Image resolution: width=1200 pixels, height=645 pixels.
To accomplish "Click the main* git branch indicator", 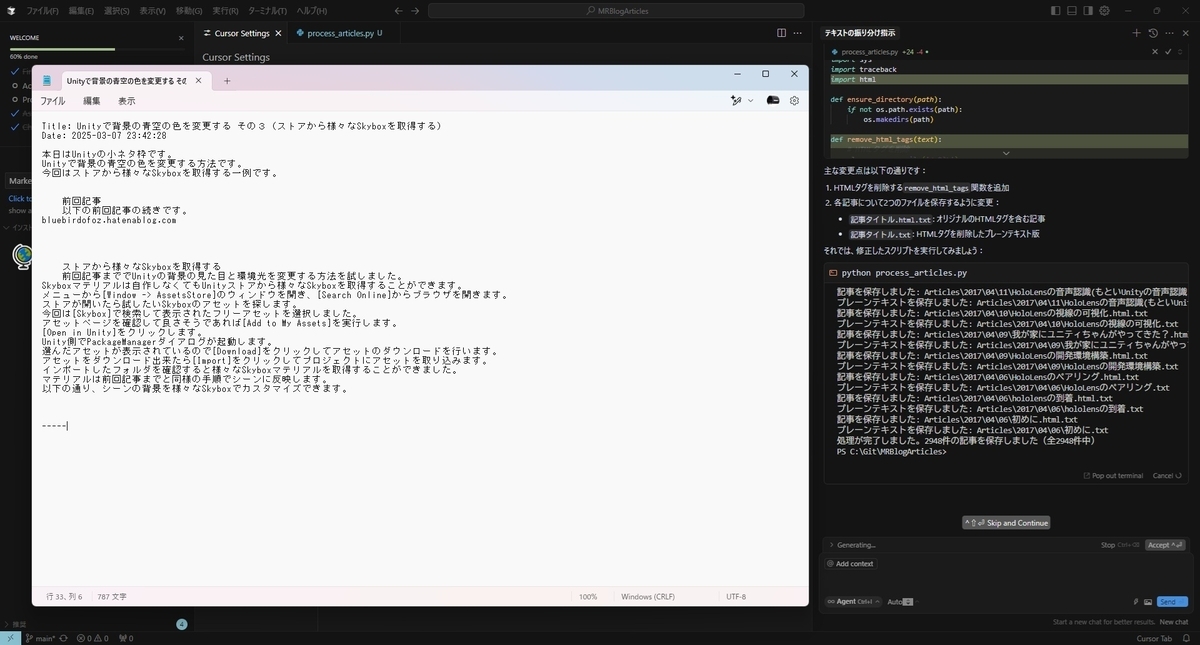I will (x=42, y=638).
